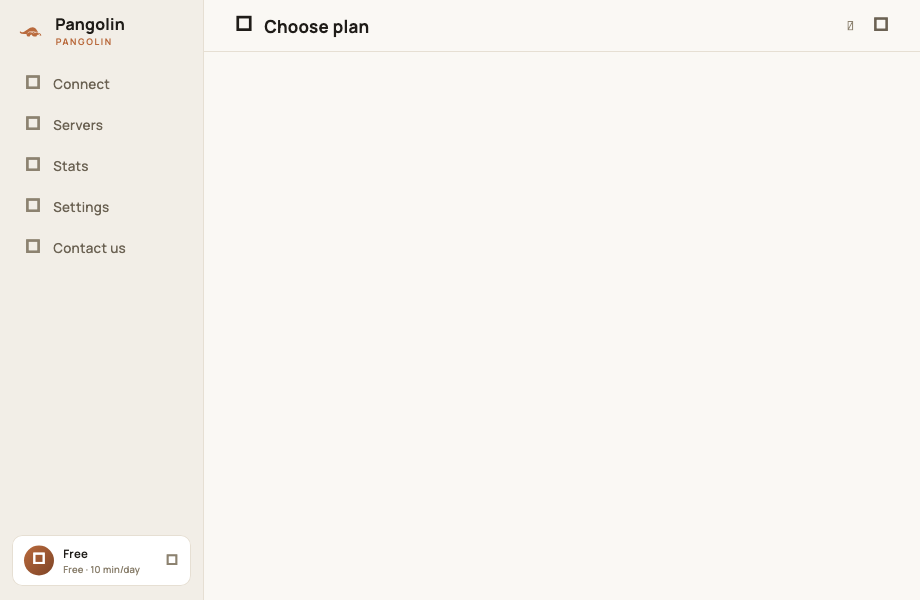Click the icon beside Stats
This screenshot has width=920, height=600.
click(33, 165)
